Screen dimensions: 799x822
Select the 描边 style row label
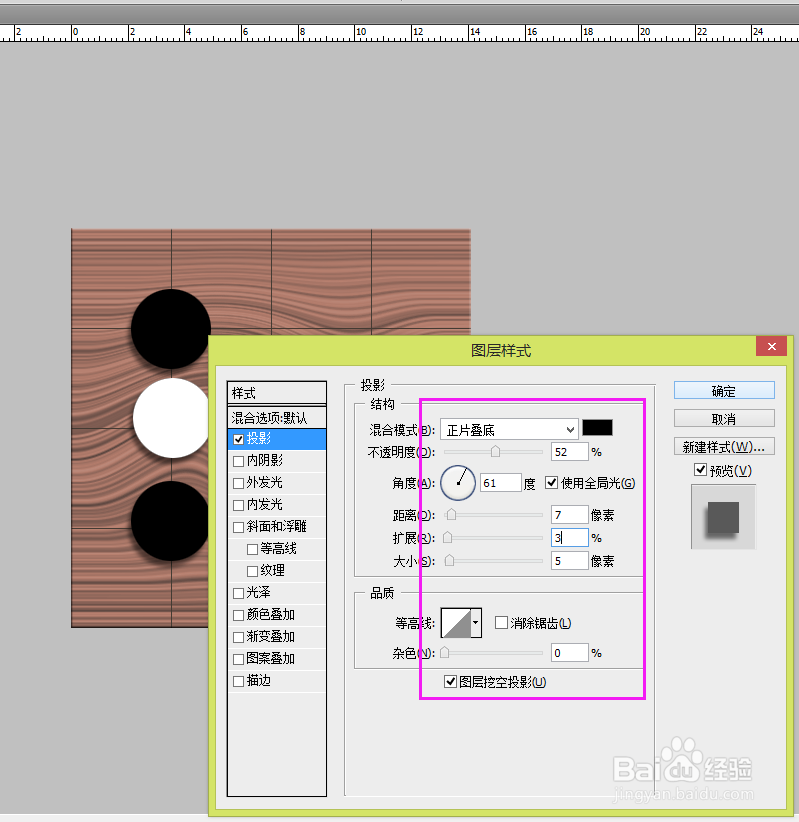259,680
